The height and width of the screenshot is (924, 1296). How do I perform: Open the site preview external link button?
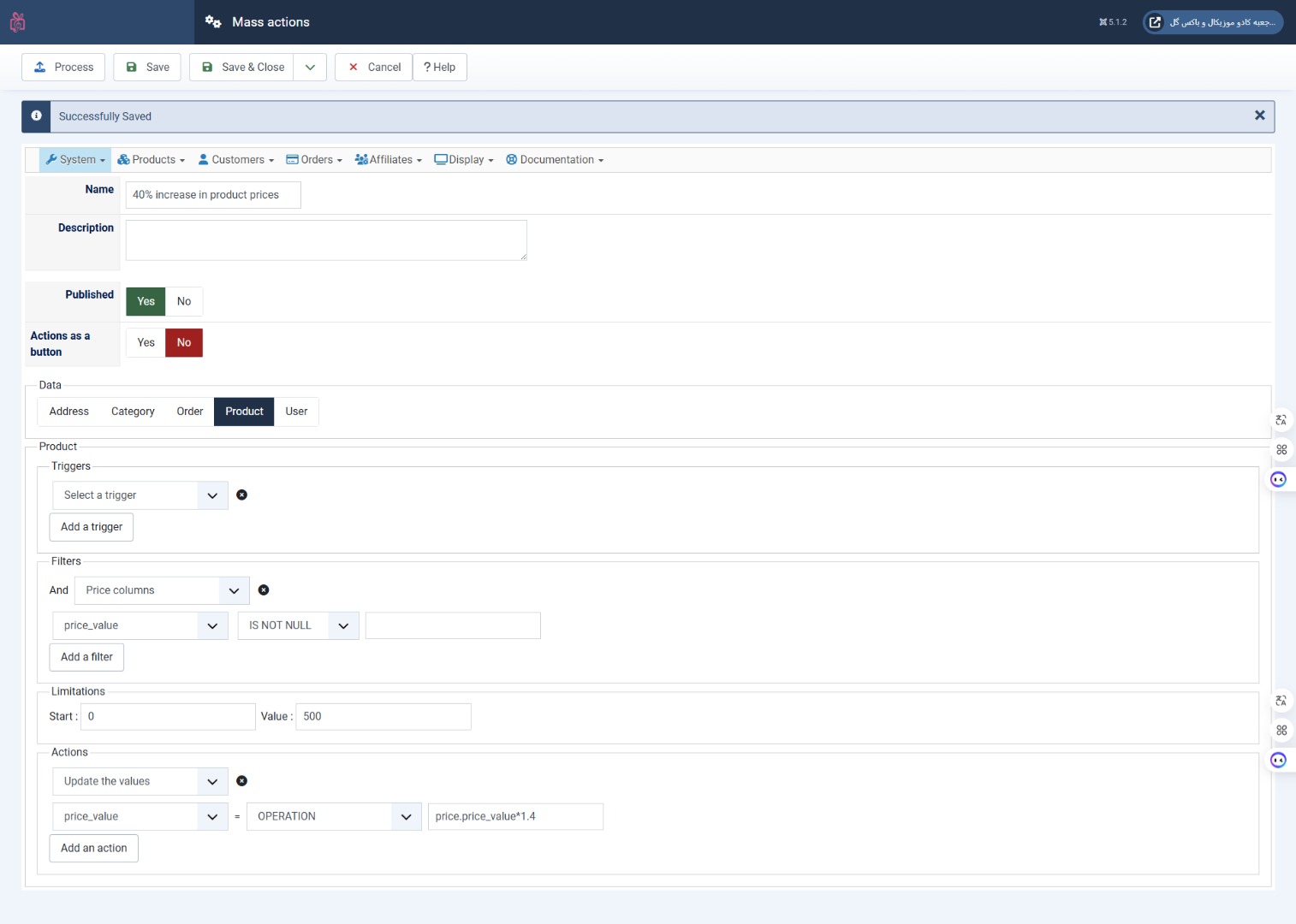click(1213, 22)
